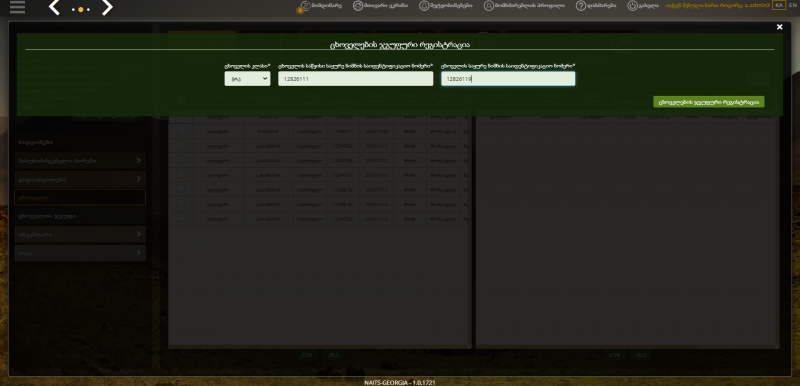Tick the checkbox for row 11038183
Screen dimensions: 800x386
(181, 203)
